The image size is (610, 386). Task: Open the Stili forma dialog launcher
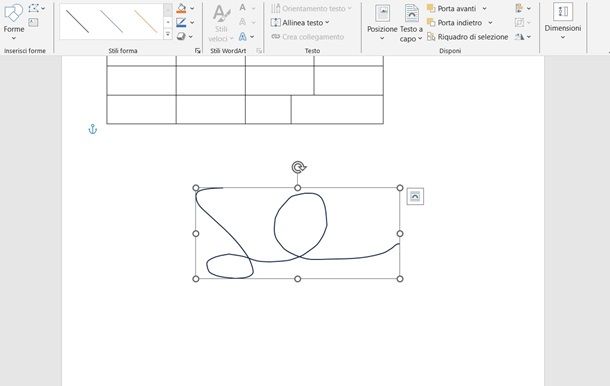click(x=198, y=51)
